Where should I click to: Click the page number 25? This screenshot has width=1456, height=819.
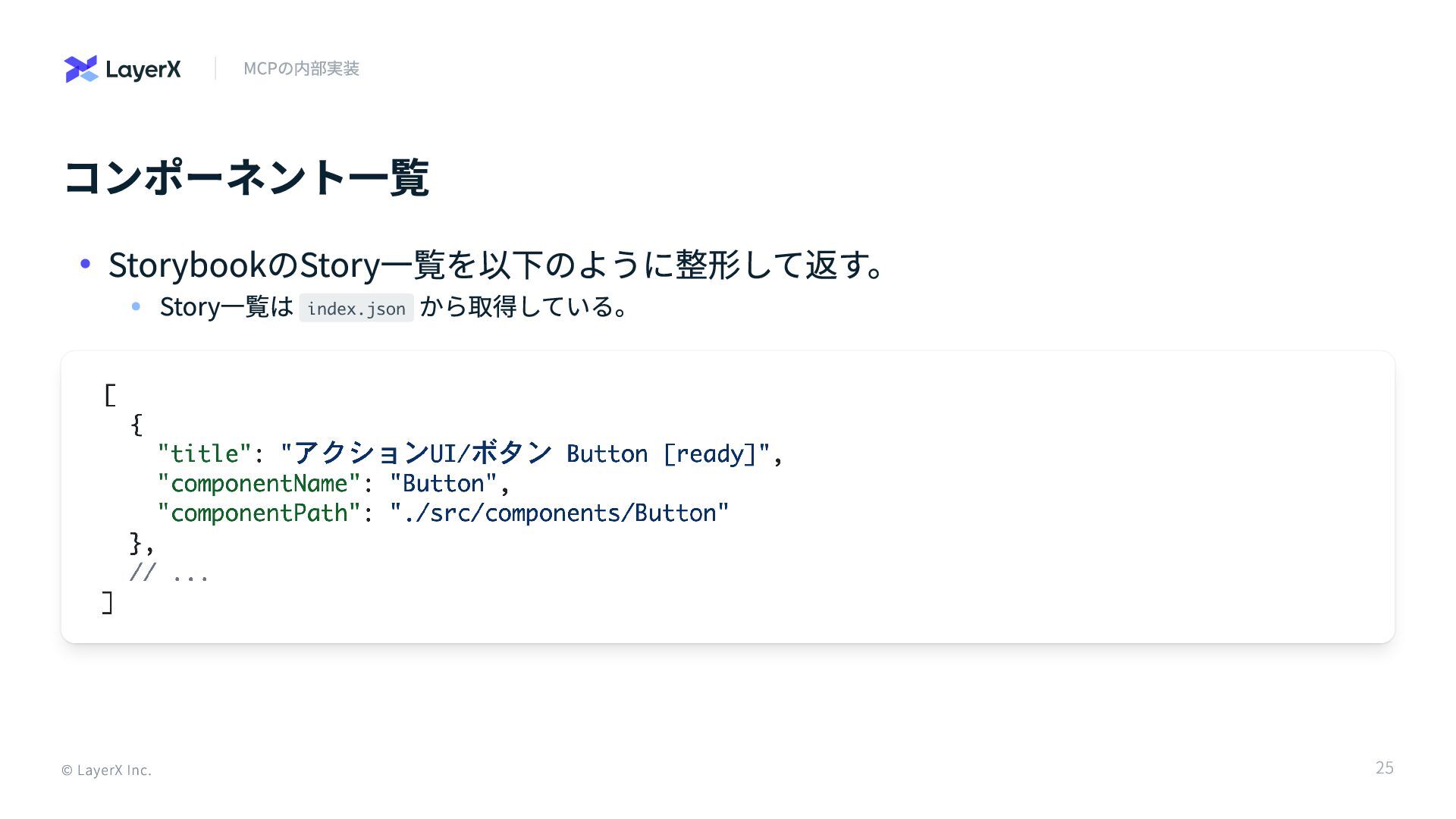(x=1384, y=768)
